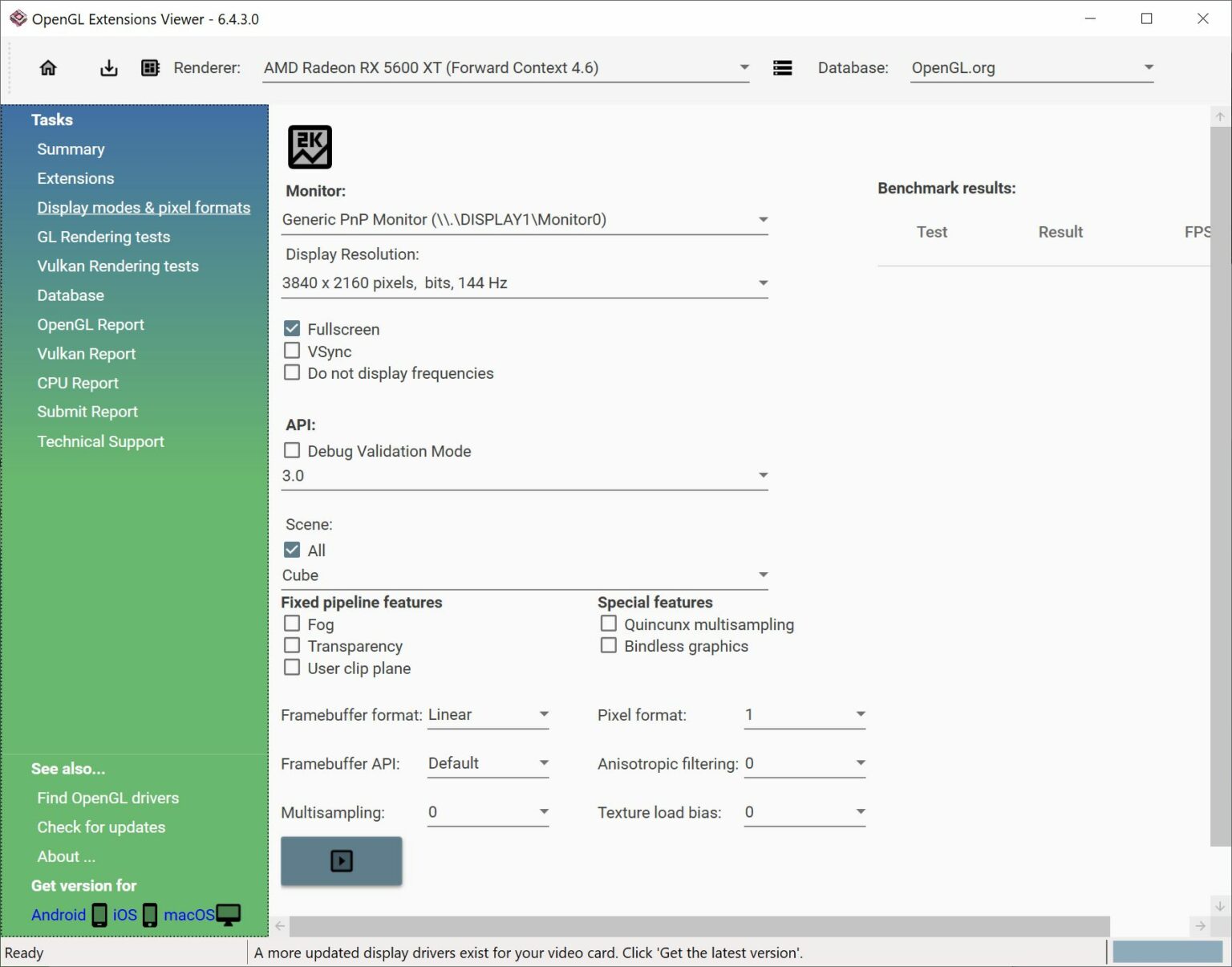Check Do not display frequencies

292,372
